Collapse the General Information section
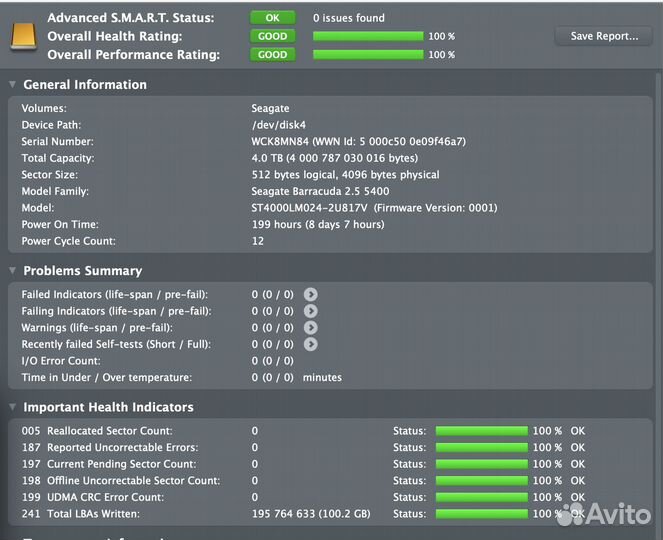 pyautogui.click(x=12, y=85)
